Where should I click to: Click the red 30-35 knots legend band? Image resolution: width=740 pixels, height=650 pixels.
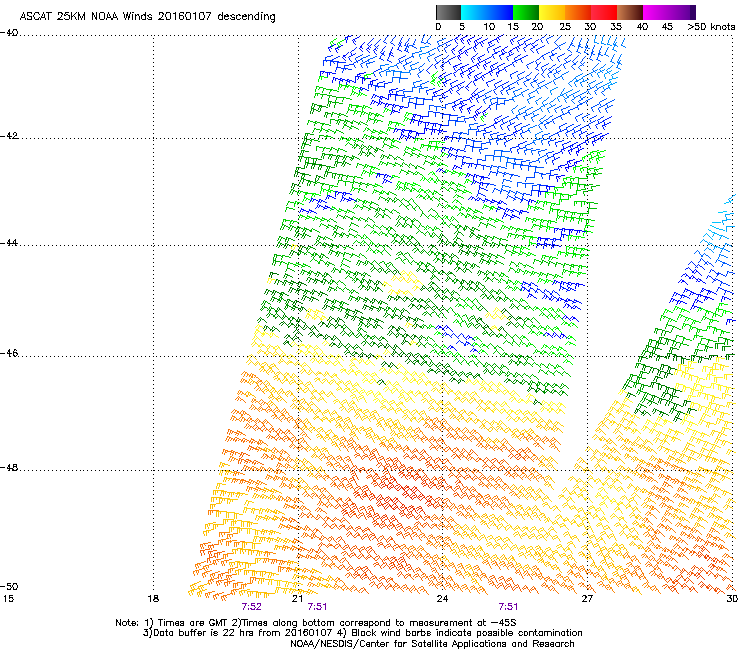coord(604,12)
